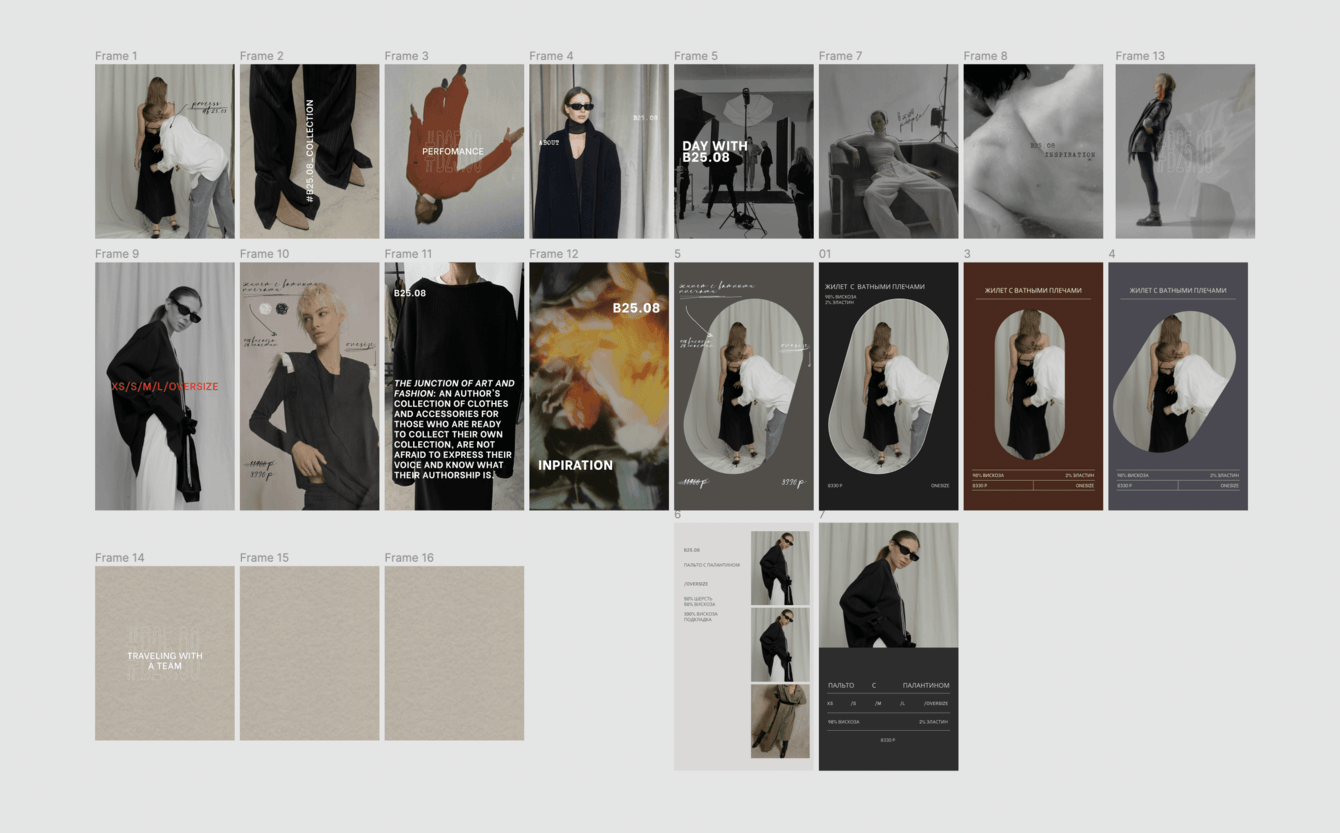Screen dimensions: 1340x833
Task: Select "ЖИЛЕТ С ВАТНЫМИ ПЛЕЧАМИ" heading in brown frame
Action: [x=1033, y=291]
